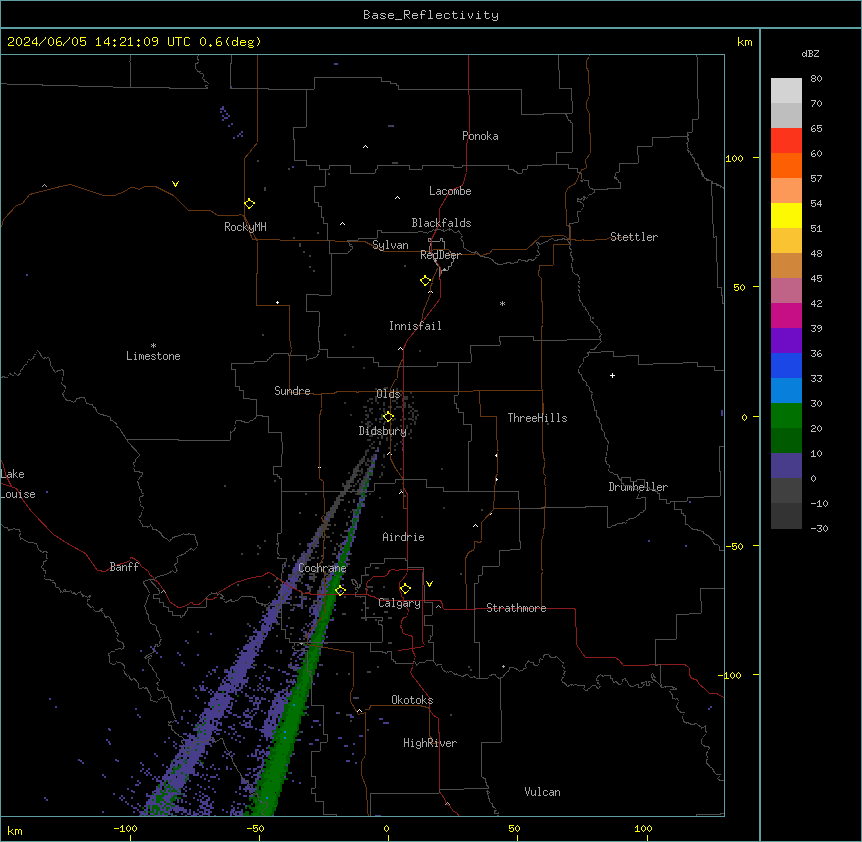Screen dimensions: 862x842
Task: Click the Drumheller town label
Action: 638,487
